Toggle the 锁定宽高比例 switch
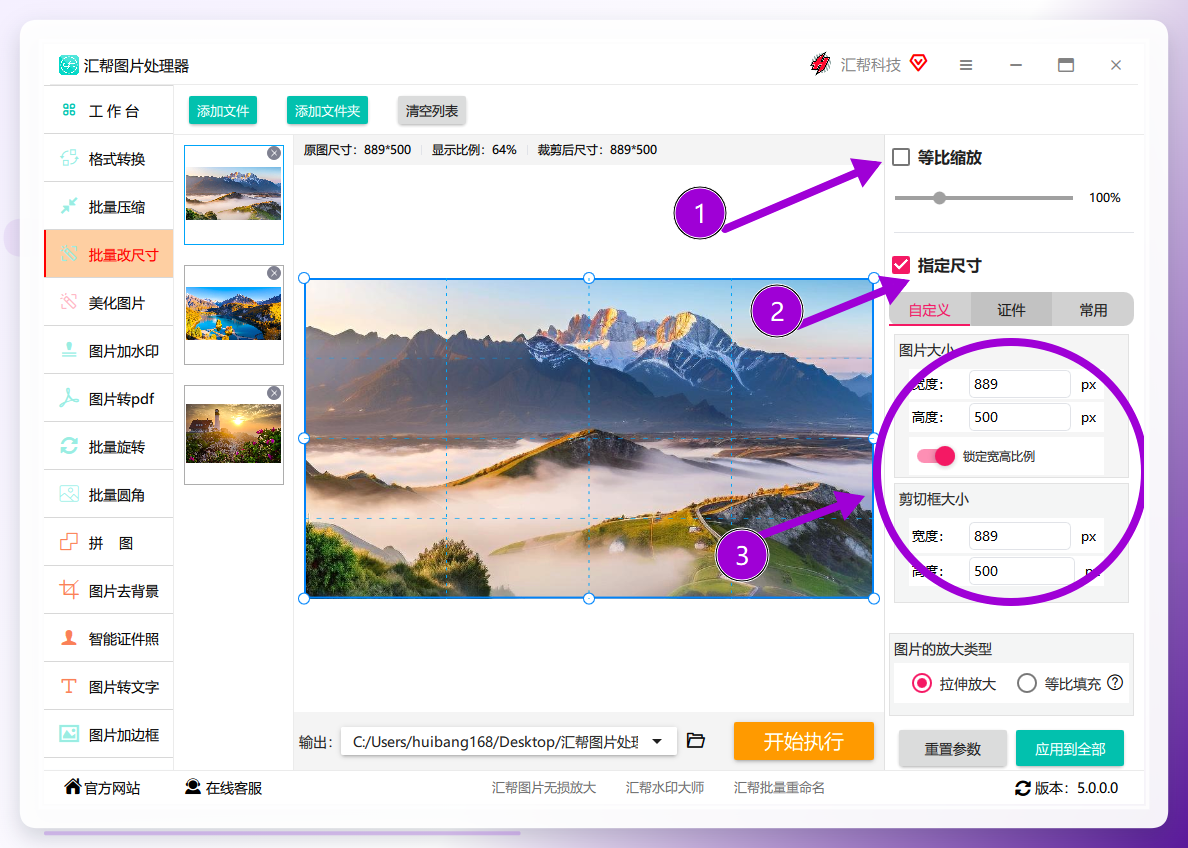1188x848 pixels. coord(936,455)
